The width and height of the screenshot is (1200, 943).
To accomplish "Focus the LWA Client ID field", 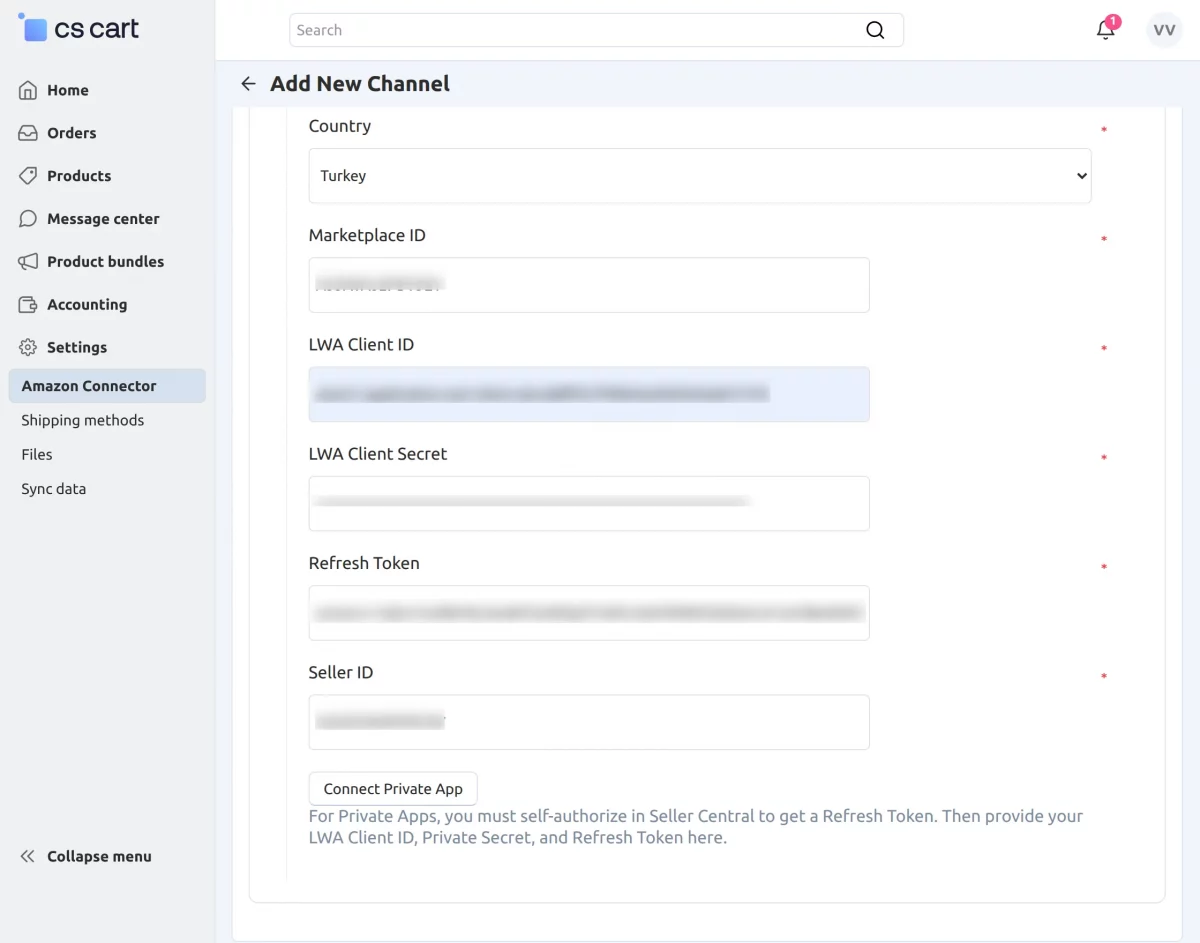I will pos(589,394).
